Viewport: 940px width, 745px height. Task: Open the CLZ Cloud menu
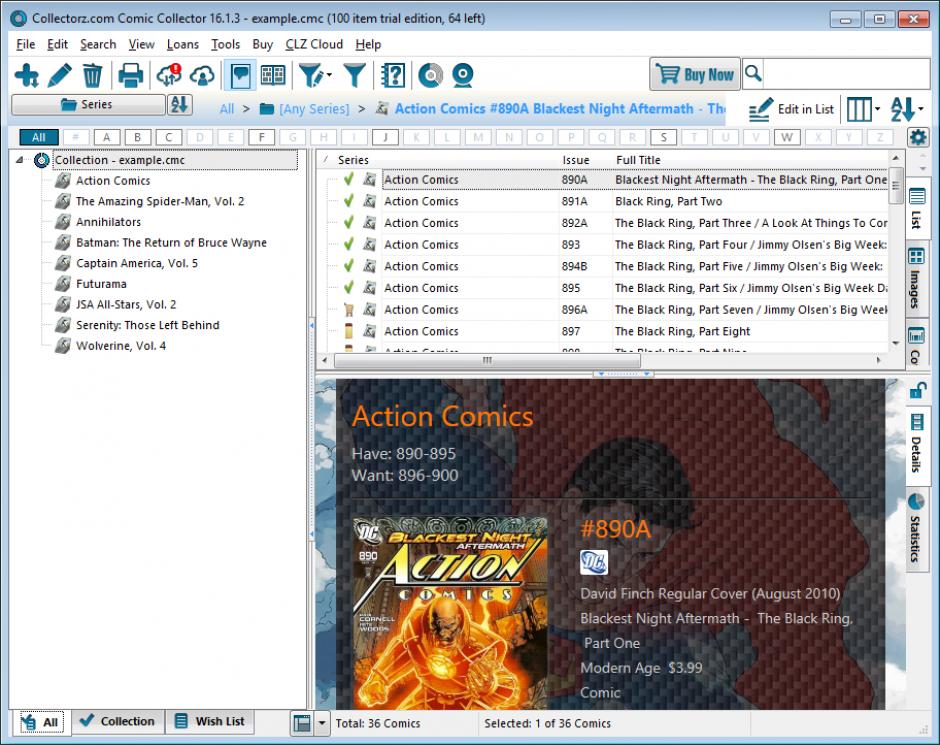click(x=314, y=44)
